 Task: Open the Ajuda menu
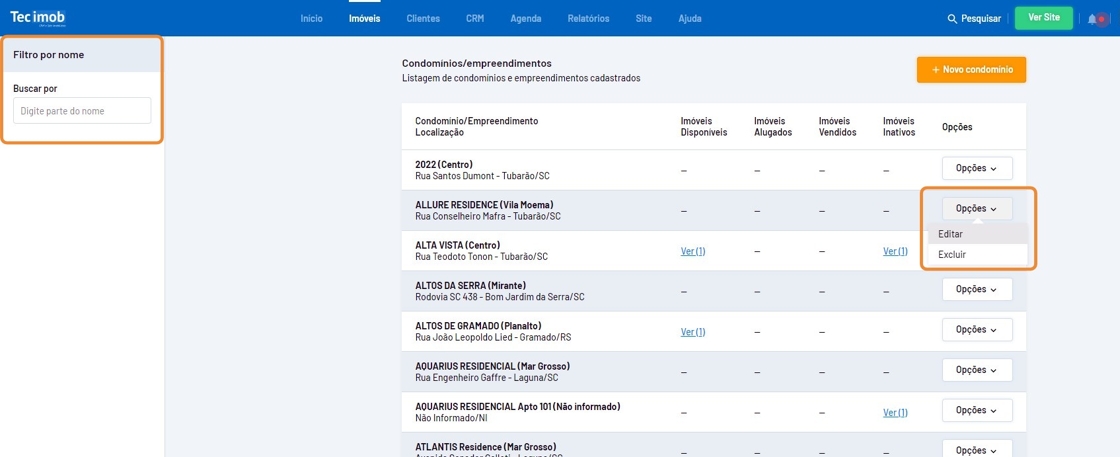pos(689,19)
